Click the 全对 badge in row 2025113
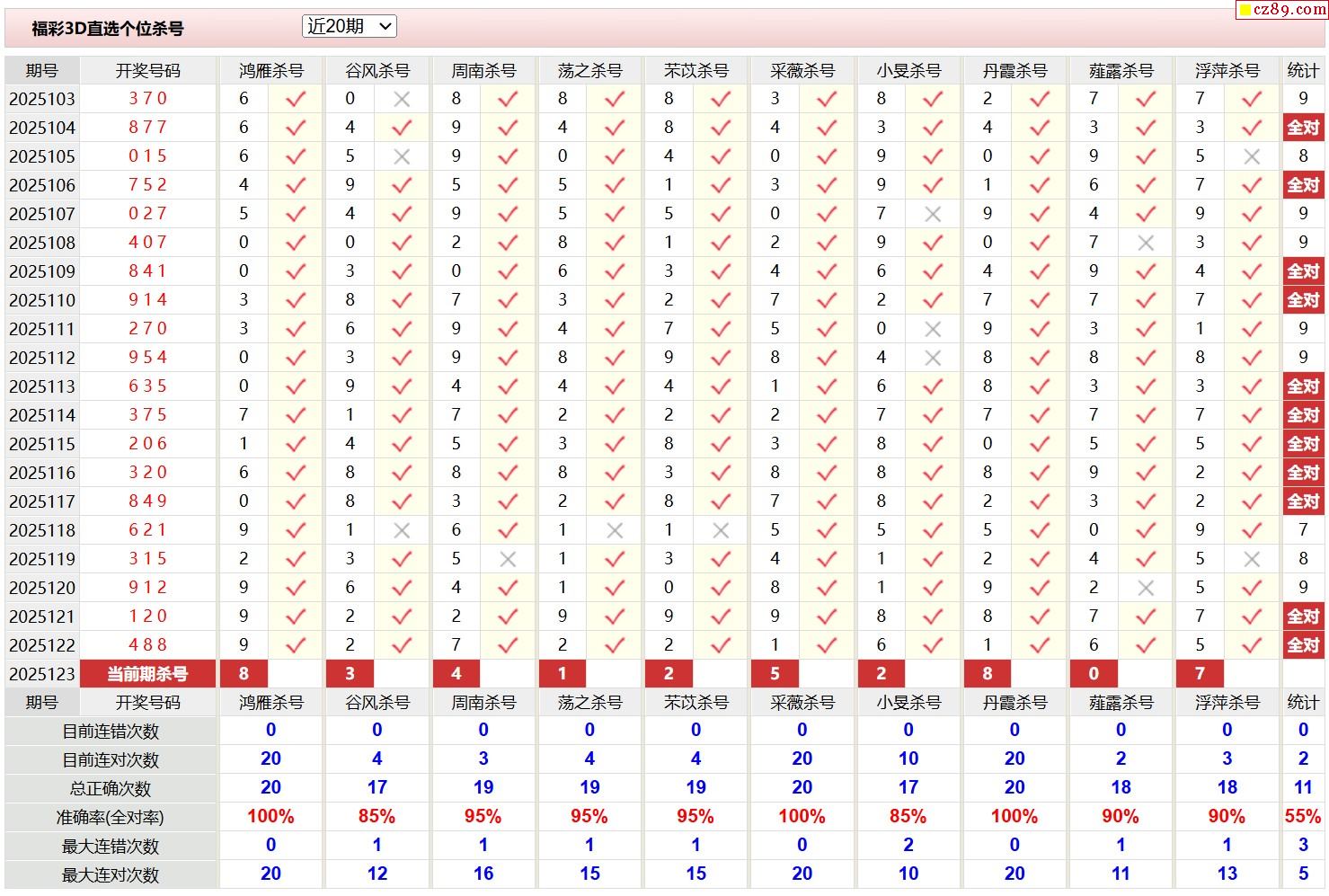 (x=1303, y=386)
